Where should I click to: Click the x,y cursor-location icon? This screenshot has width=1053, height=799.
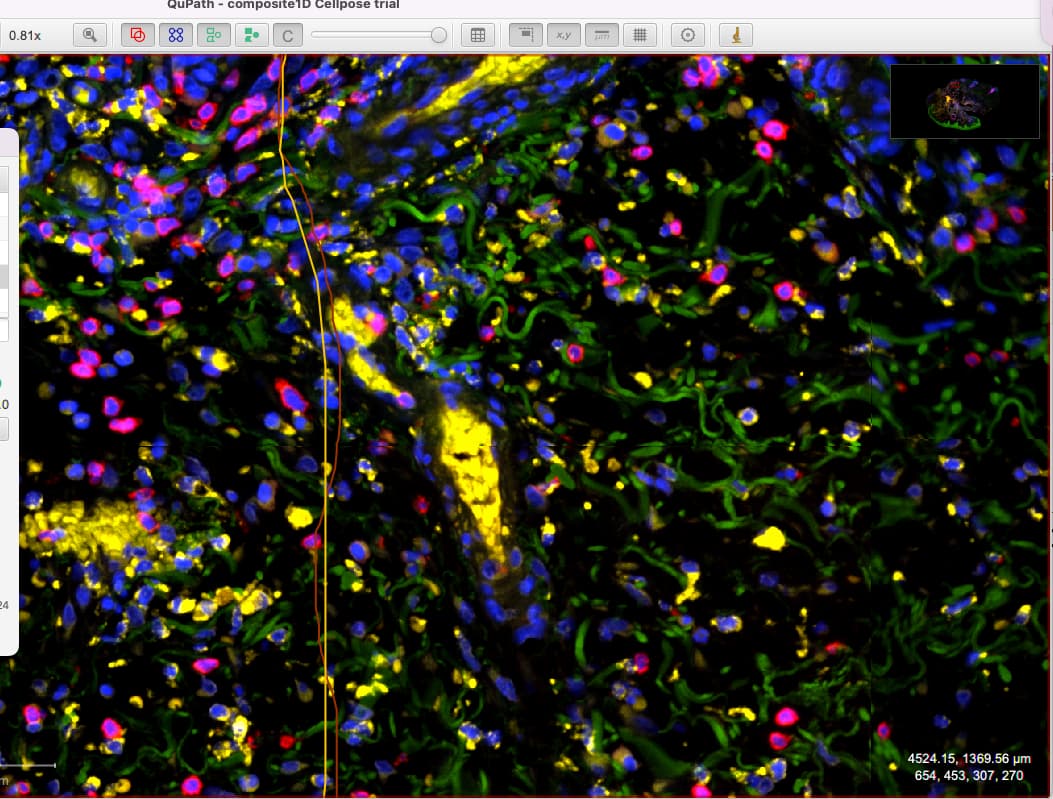[x=565, y=35]
